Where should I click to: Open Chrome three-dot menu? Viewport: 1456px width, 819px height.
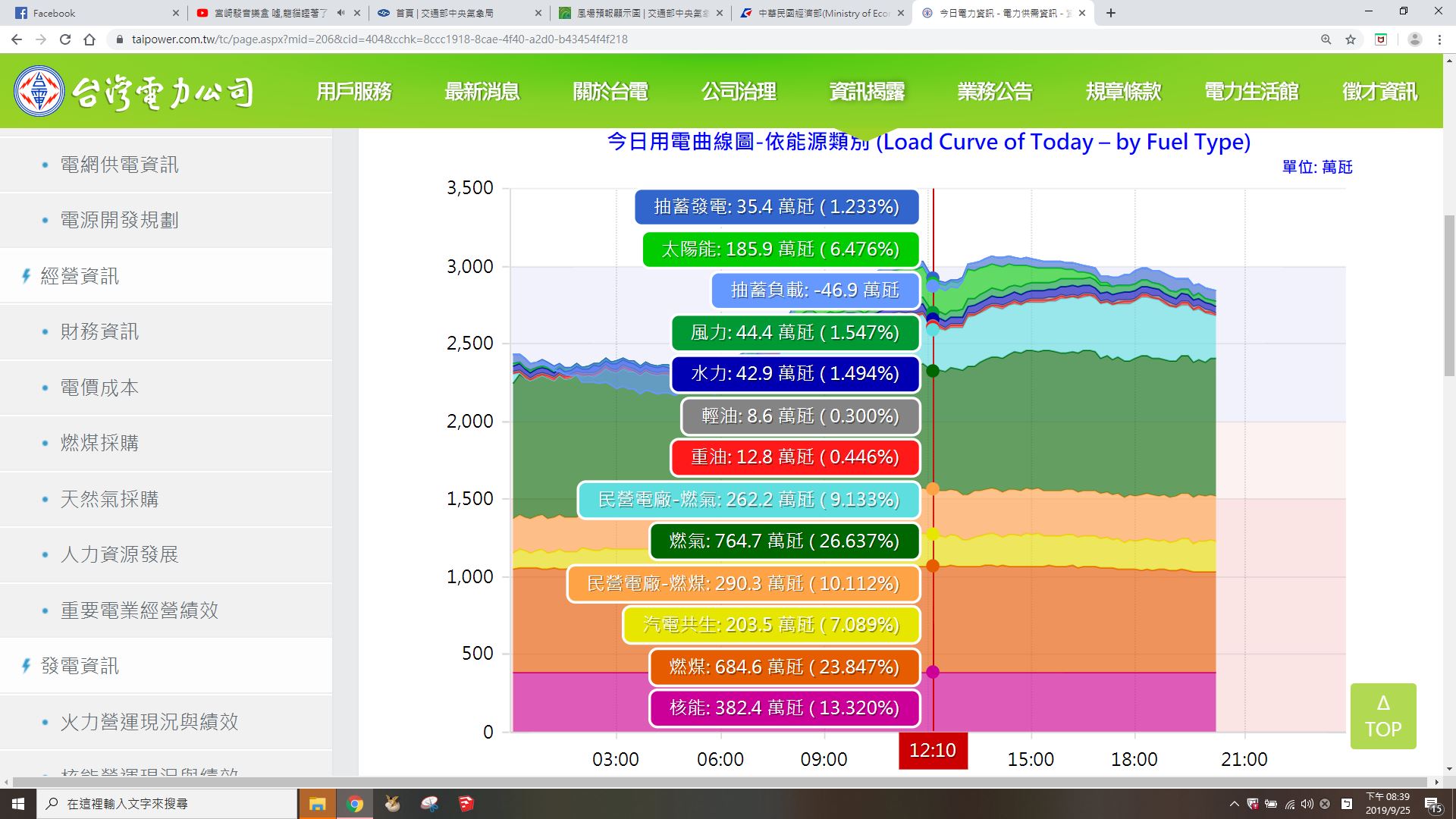[1439, 39]
